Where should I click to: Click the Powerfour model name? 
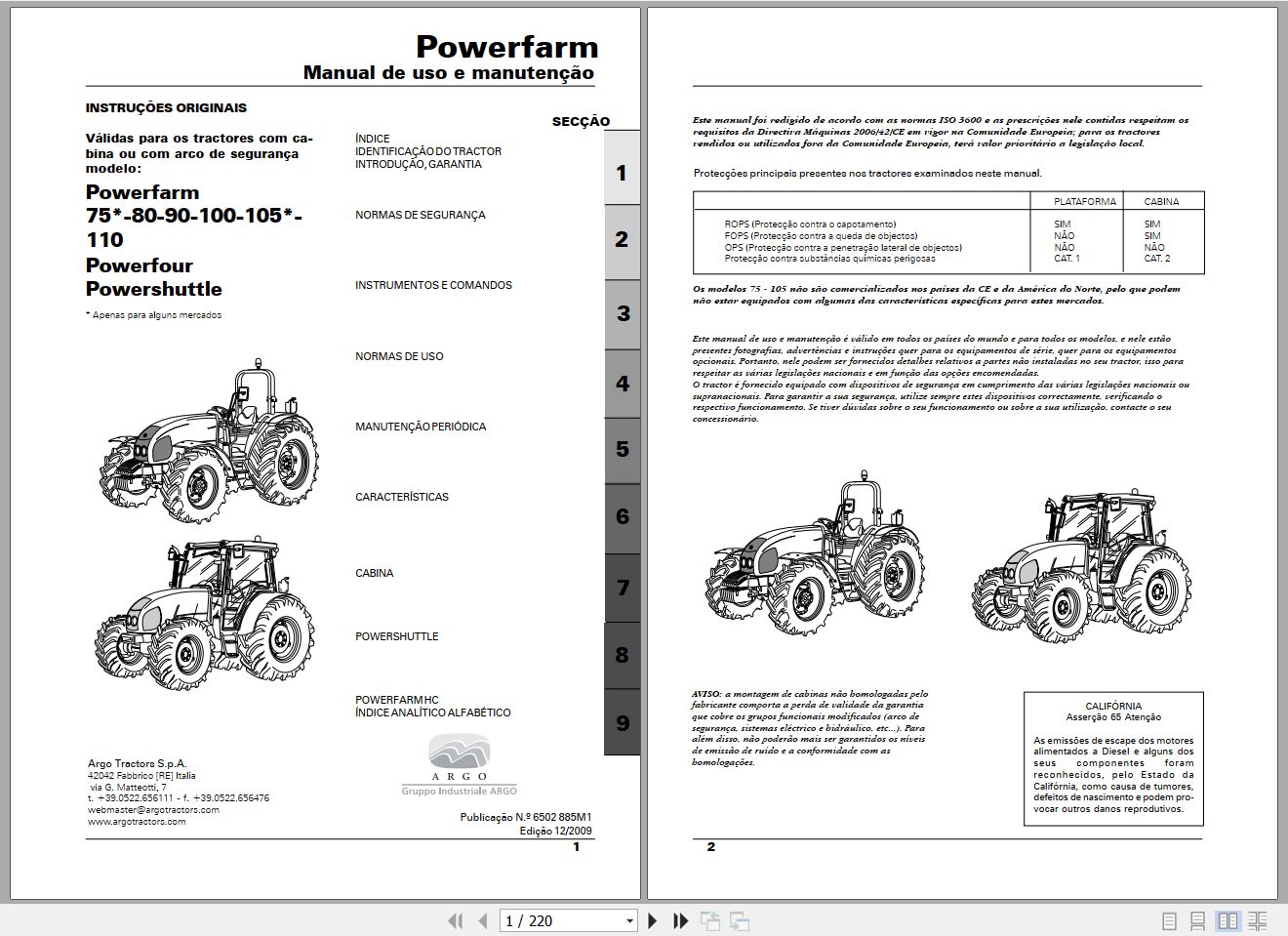140,265
